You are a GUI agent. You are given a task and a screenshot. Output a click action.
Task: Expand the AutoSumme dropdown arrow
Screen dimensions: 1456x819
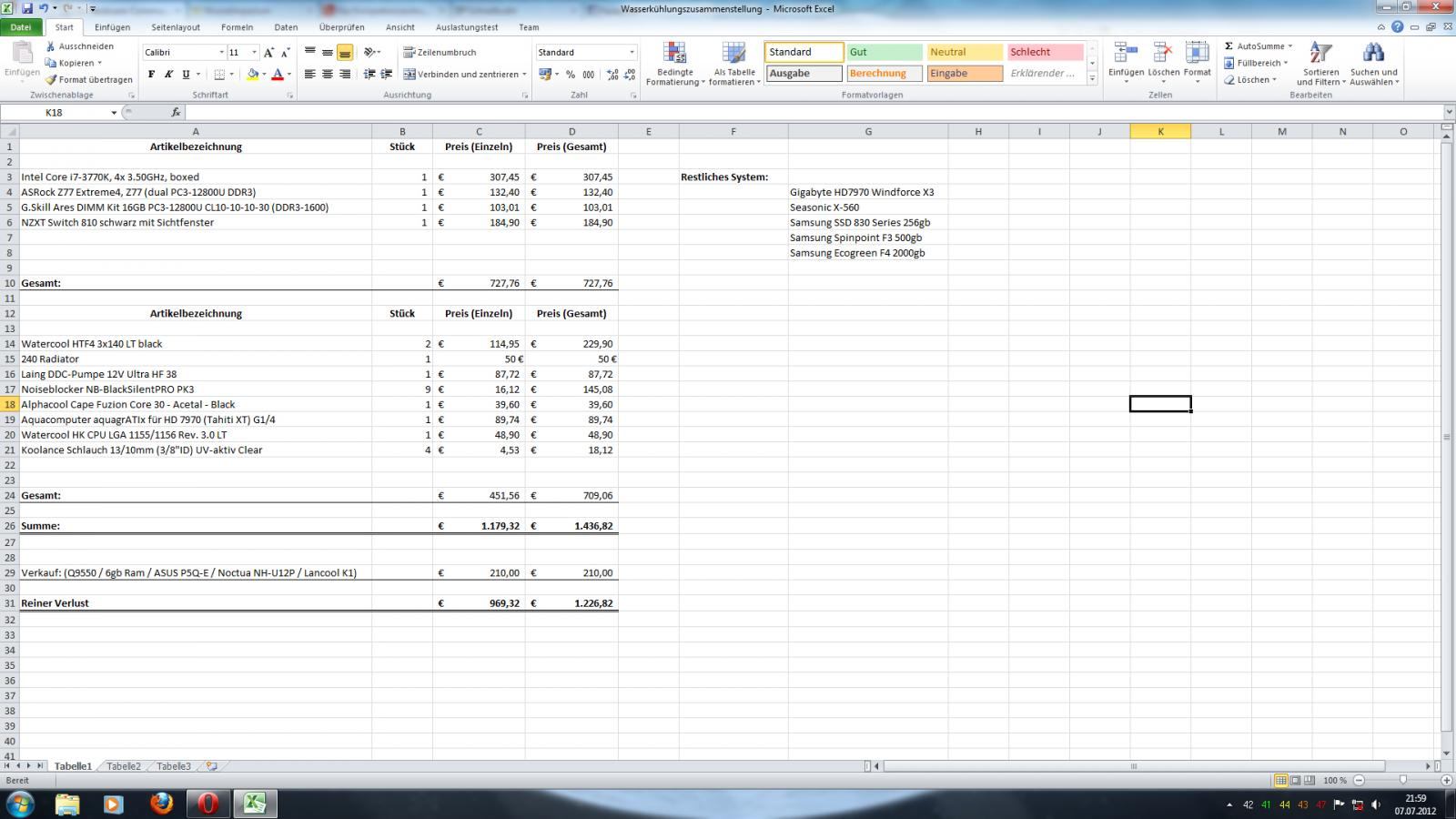[x=1290, y=46]
